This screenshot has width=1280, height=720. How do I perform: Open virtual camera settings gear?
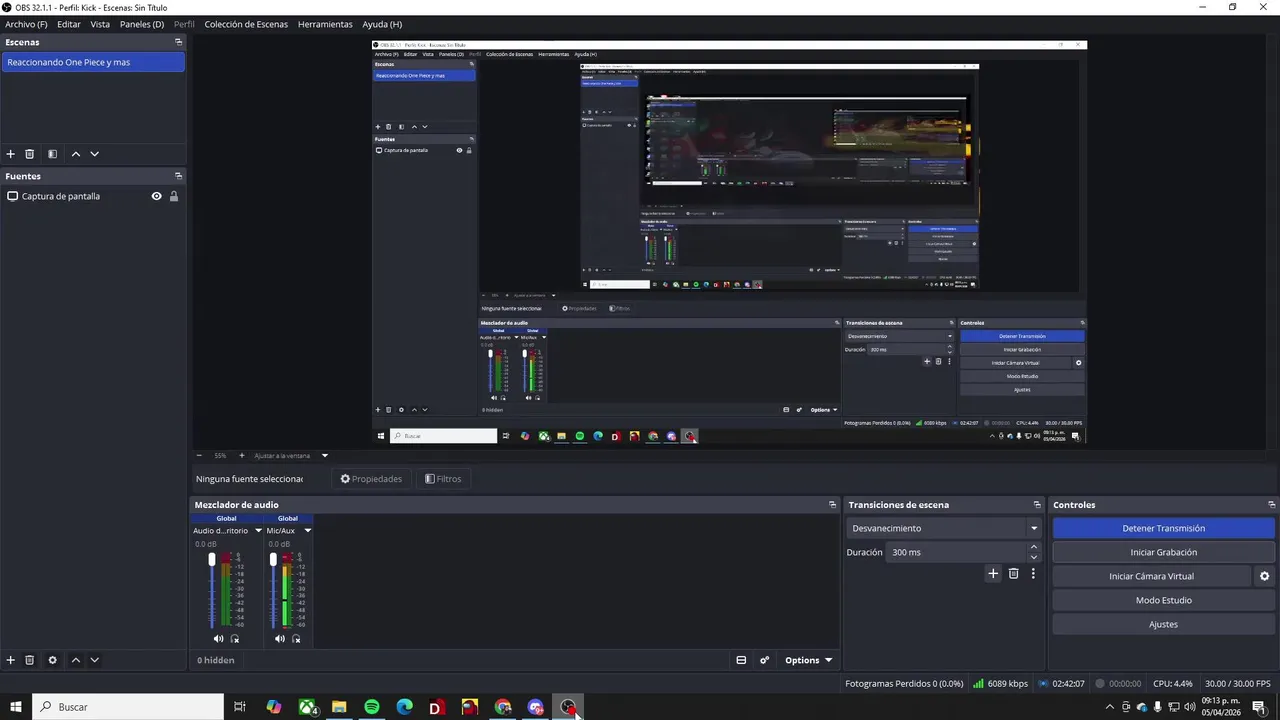[x=1264, y=576]
